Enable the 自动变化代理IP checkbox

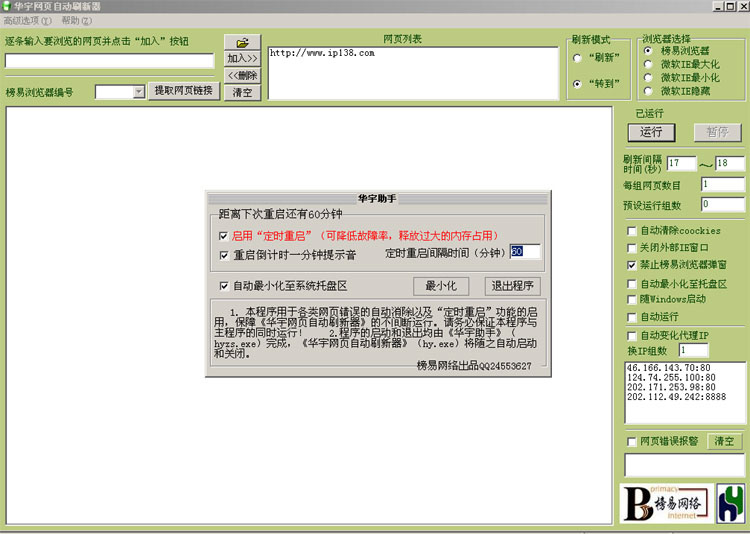632,336
